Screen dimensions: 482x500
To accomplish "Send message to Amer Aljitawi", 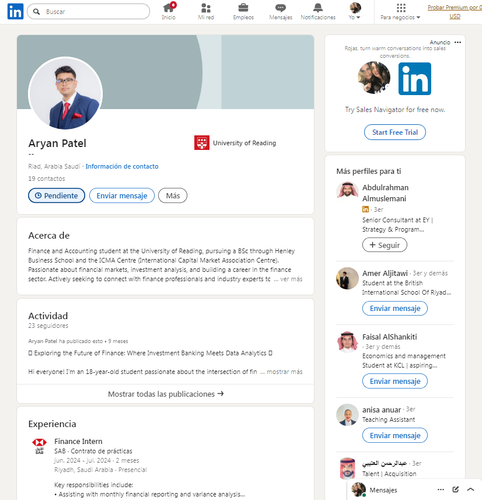I will (395, 308).
